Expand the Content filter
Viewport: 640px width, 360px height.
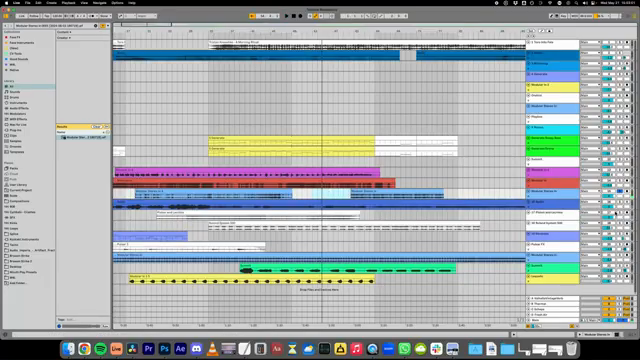pos(64,32)
